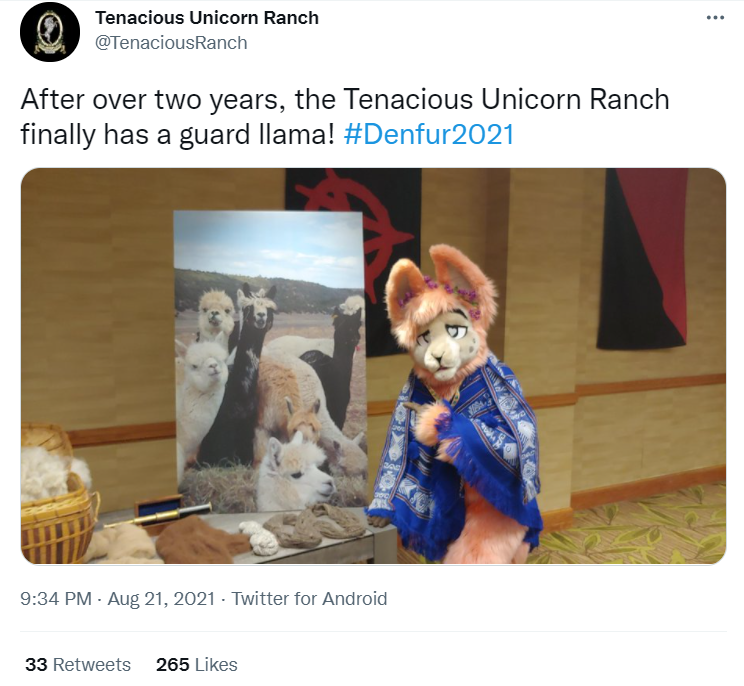Open the 9:34 PM timestamp link
Viewport: 744px width, 686px height.
[56, 599]
